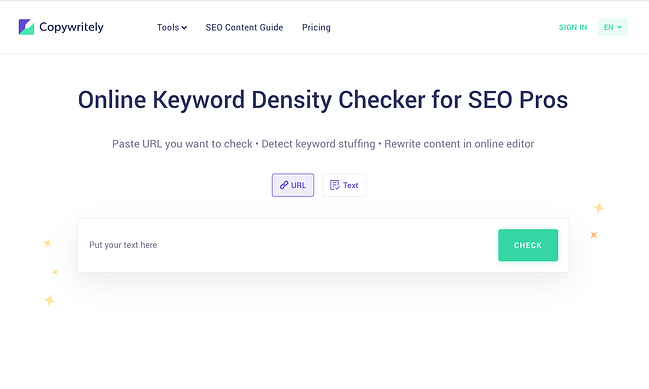The image size is (649, 389).
Task: Click the small chevron next to EN
Action: pyautogui.click(x=620, y=27)
